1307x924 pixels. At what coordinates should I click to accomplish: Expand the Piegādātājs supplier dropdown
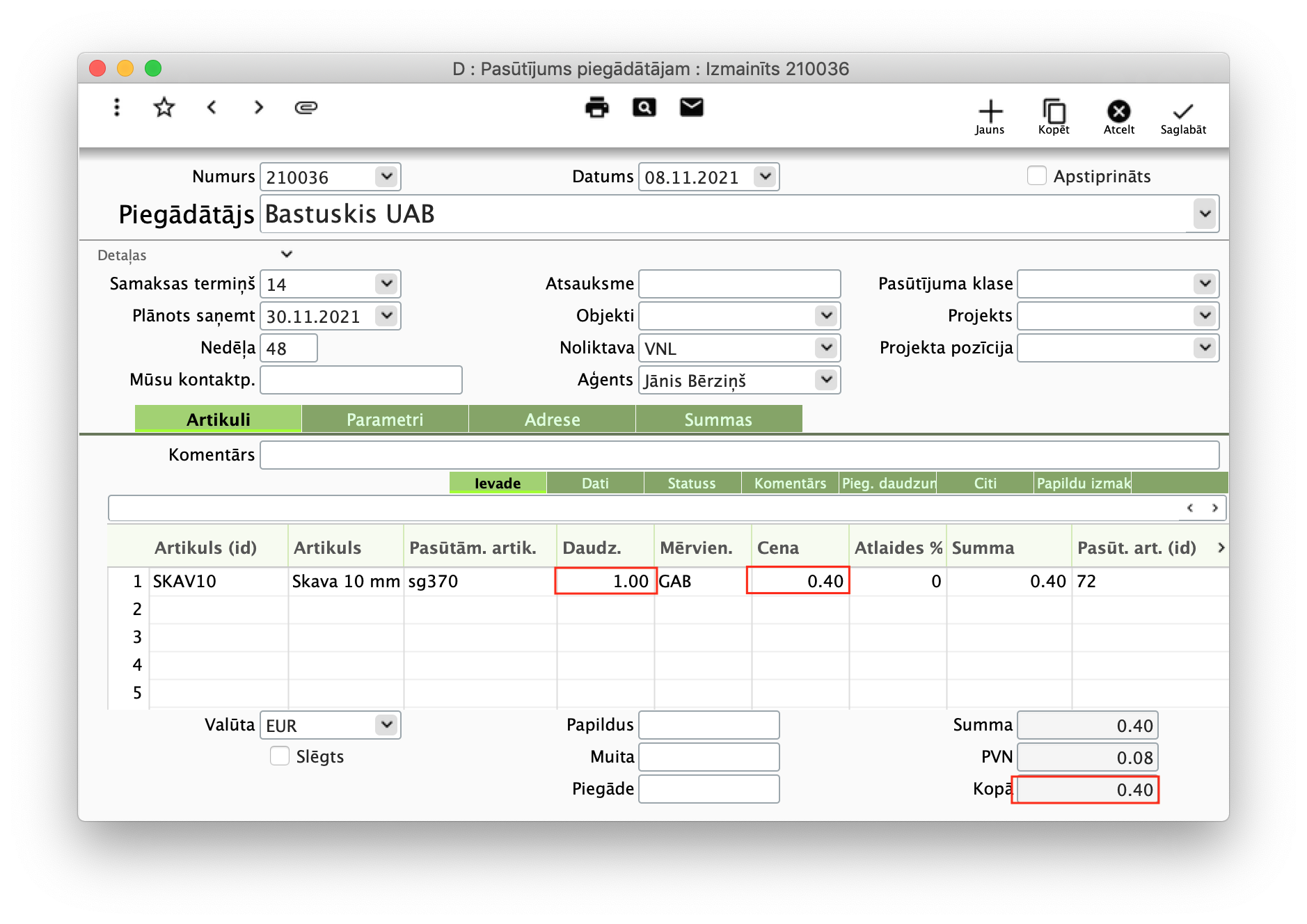coord(1205,214)
